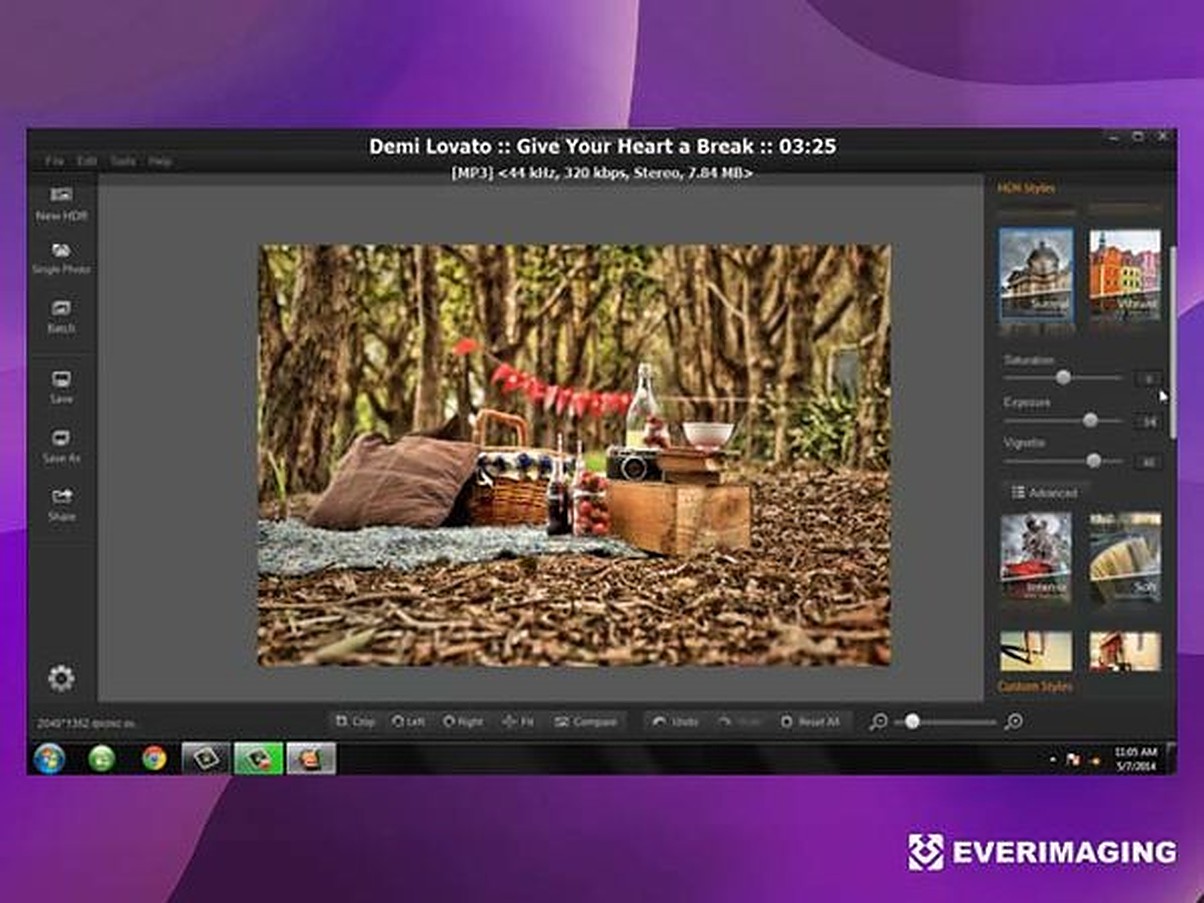This screenshot has width=1204, height=903.
Task: Open the Edit menu
Action: pyautogui.click(x=87, y=161)
